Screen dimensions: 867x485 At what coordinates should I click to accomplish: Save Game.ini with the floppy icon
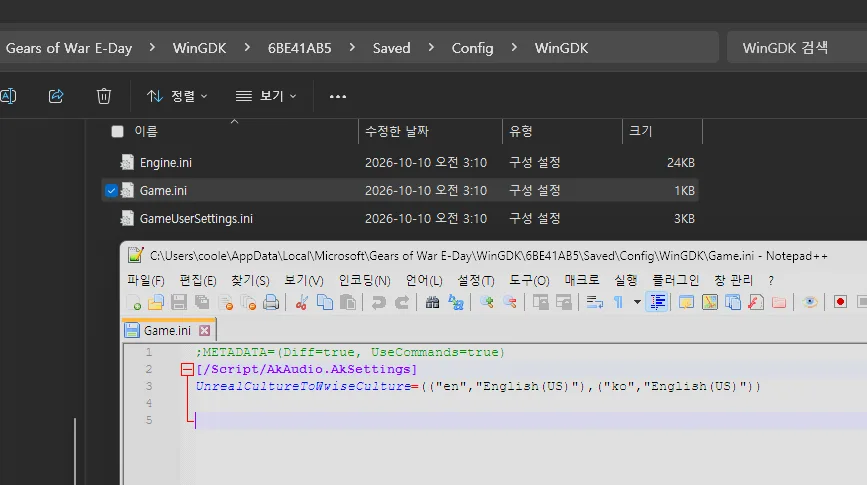click(x=179, y=303)
